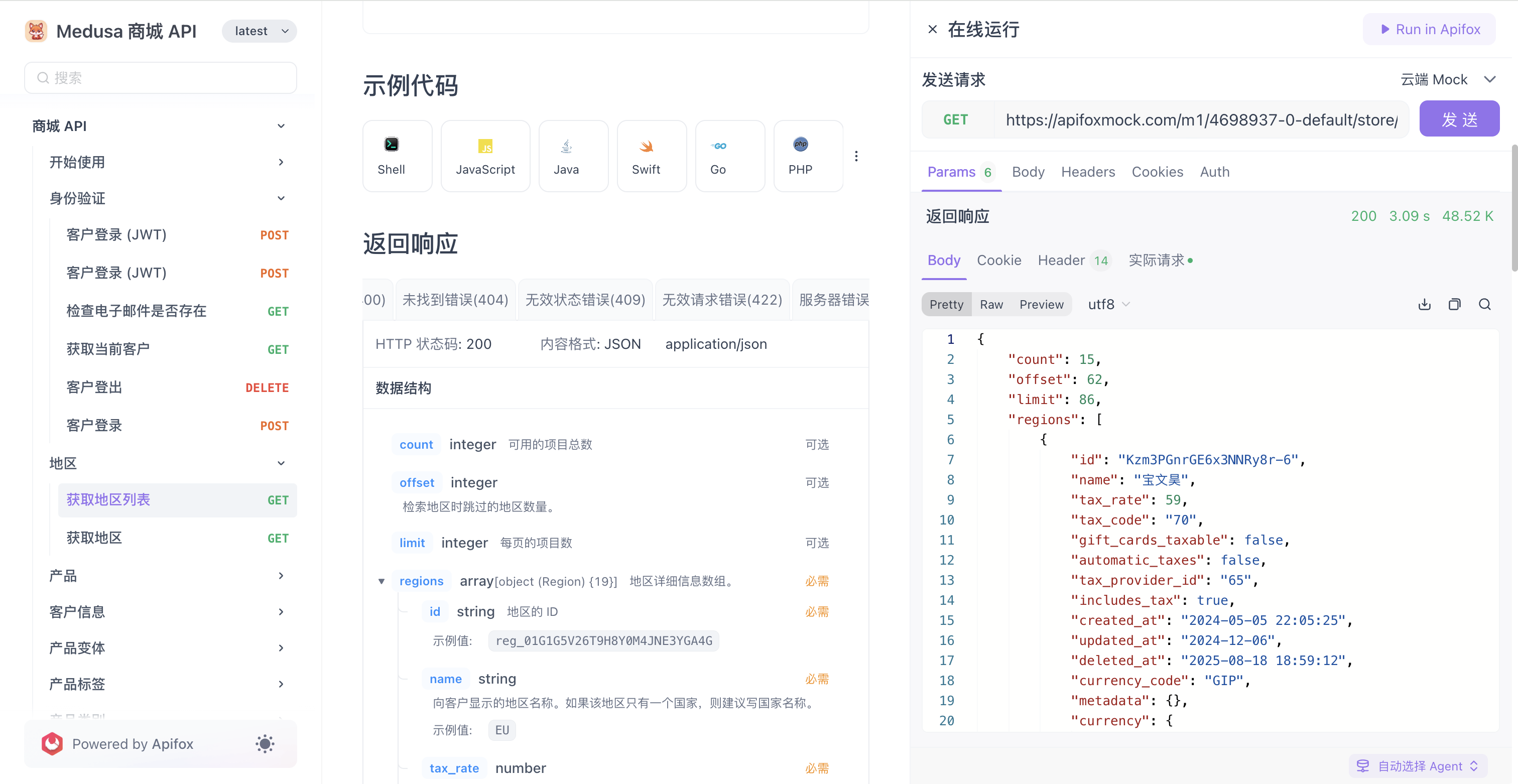Switch response view to Raw

991,305
